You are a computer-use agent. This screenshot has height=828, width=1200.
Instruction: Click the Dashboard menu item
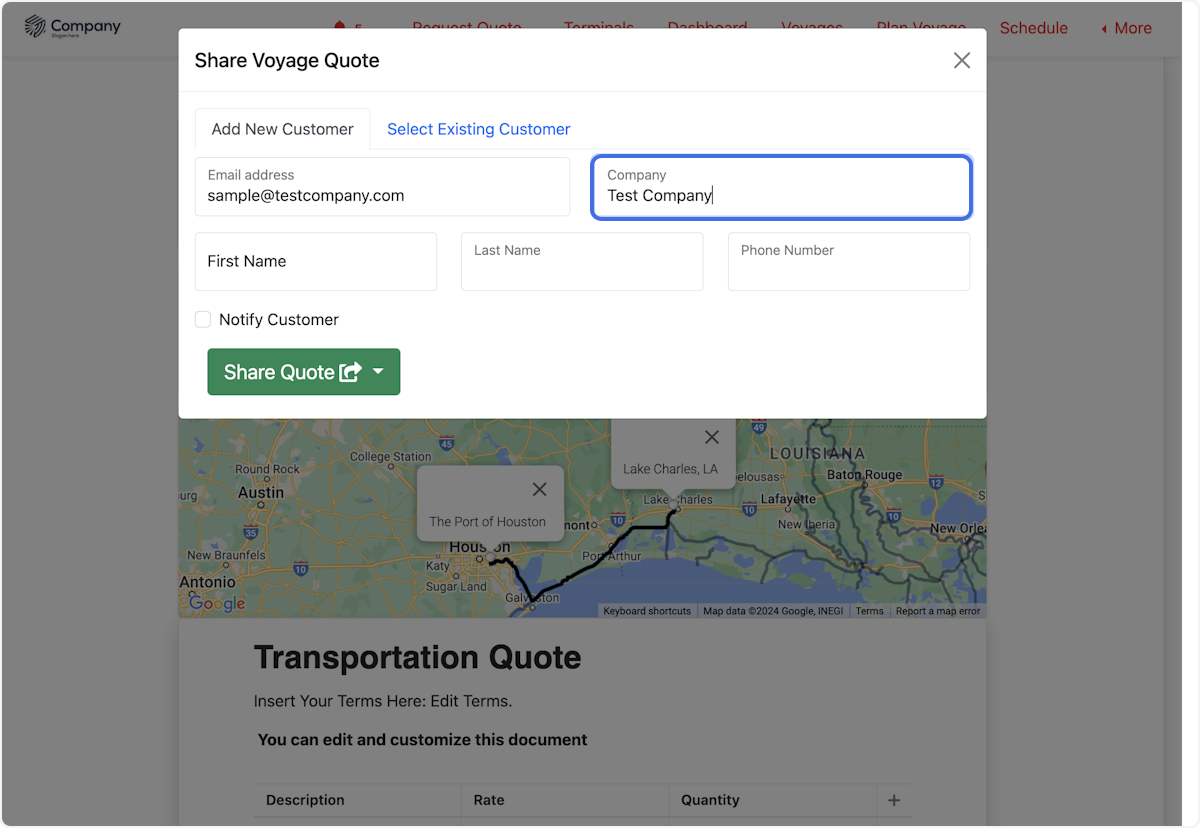click(707, 28)
